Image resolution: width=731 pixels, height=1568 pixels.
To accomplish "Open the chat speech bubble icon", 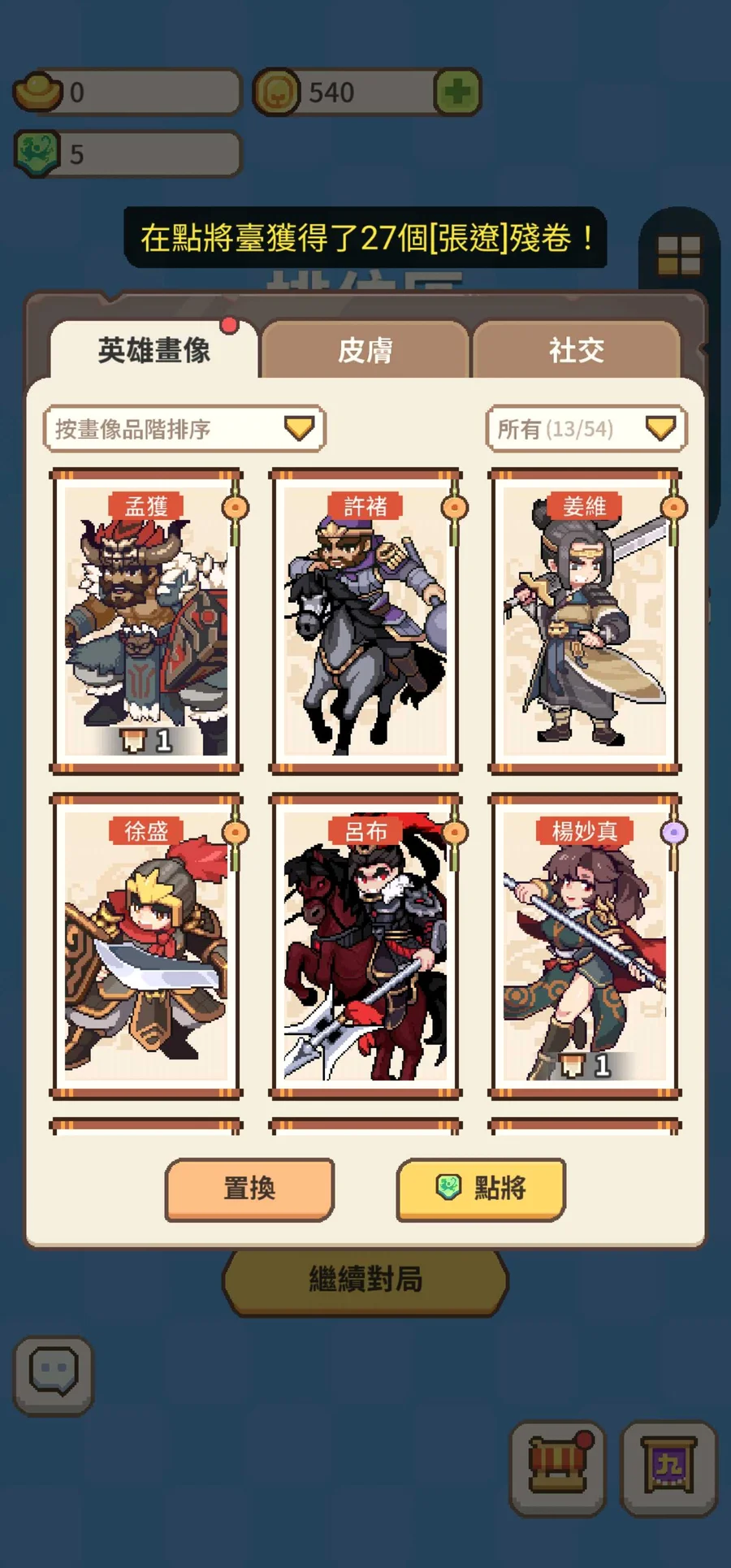I will (54, 1375).
